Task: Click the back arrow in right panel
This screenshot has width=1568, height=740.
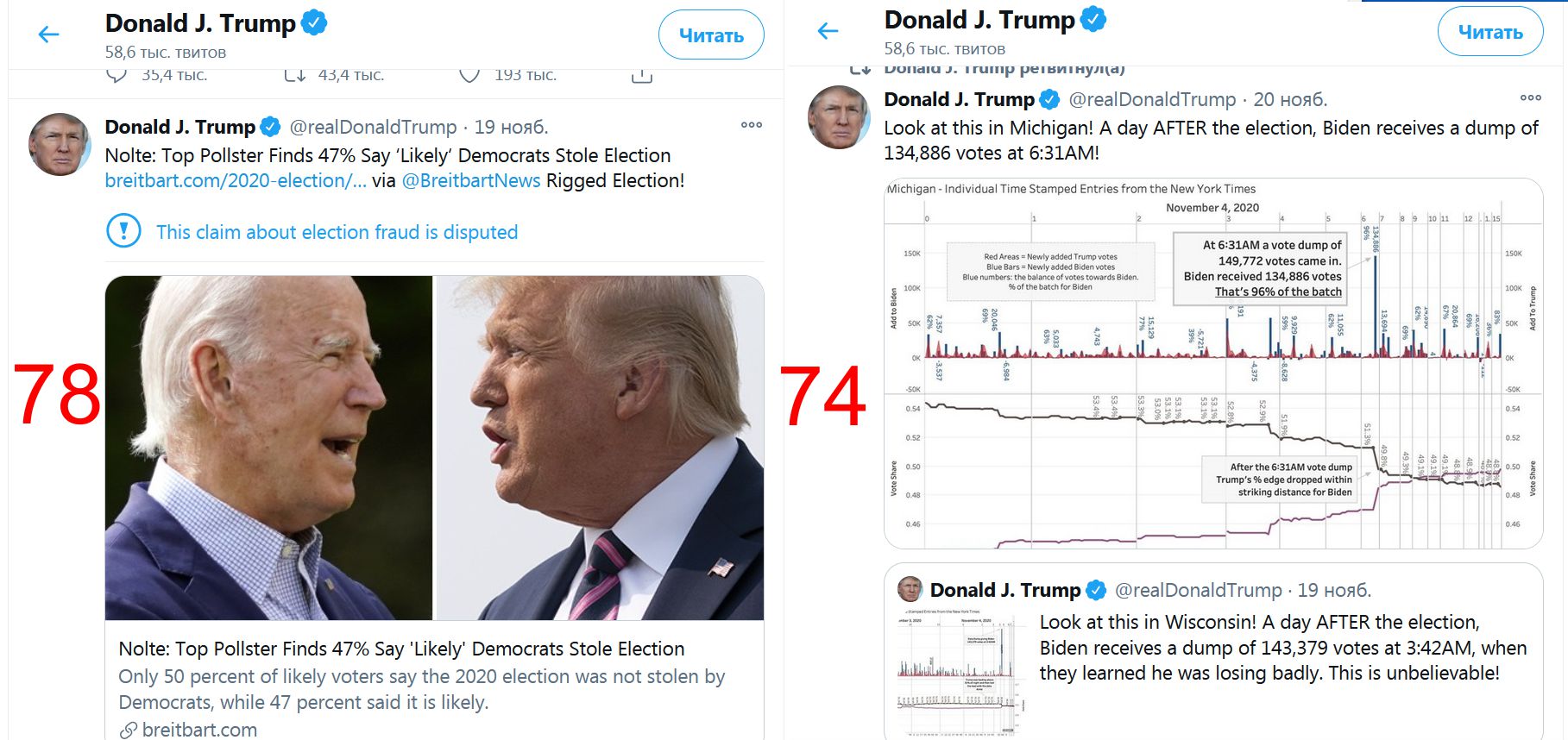Action: (x=828, y=32)
